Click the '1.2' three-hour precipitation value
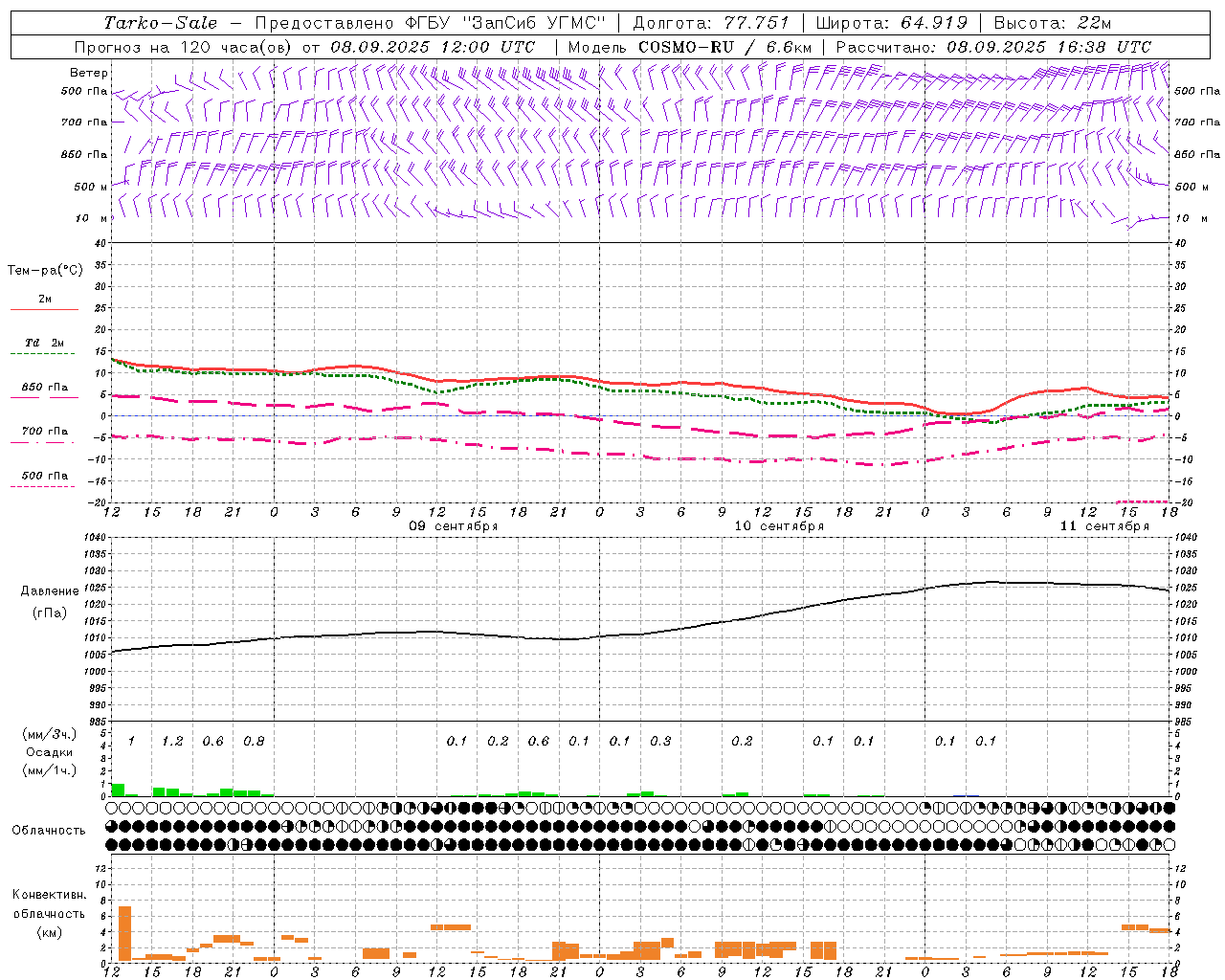This screenshot has height=980, width=1225. (172, 742)
